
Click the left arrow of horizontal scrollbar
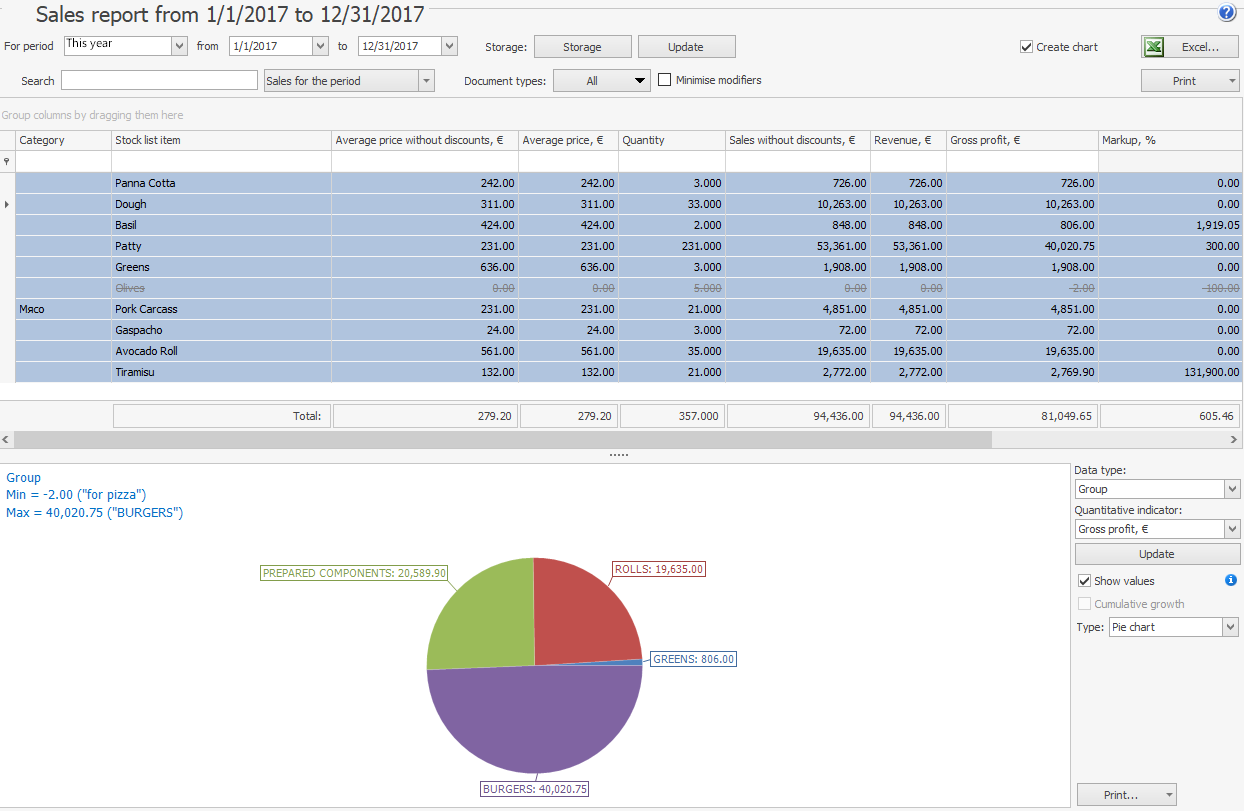pos(7,439)
